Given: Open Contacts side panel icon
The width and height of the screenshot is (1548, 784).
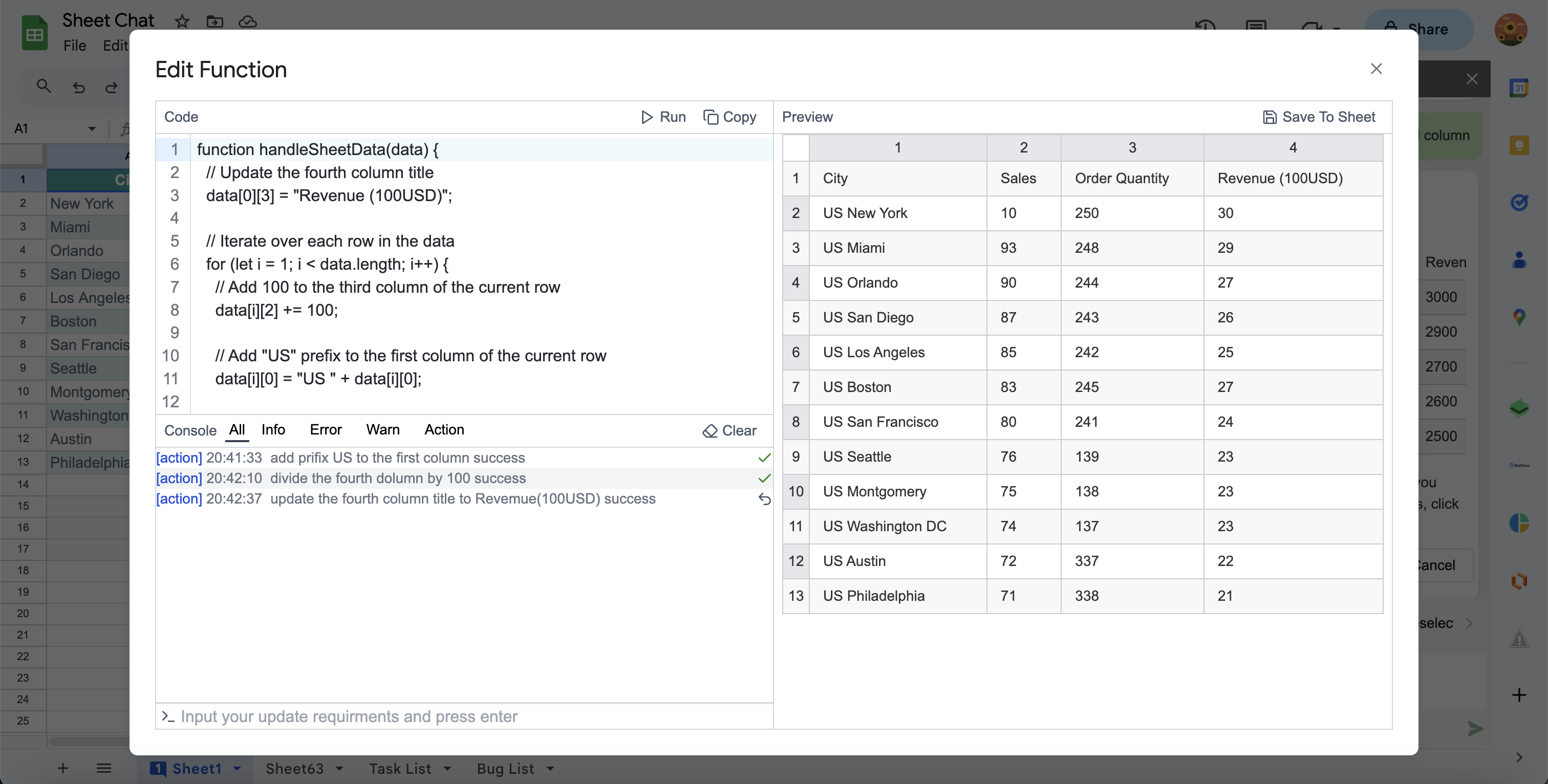Looking at the screenshot, I should (x=1518, y=259).
